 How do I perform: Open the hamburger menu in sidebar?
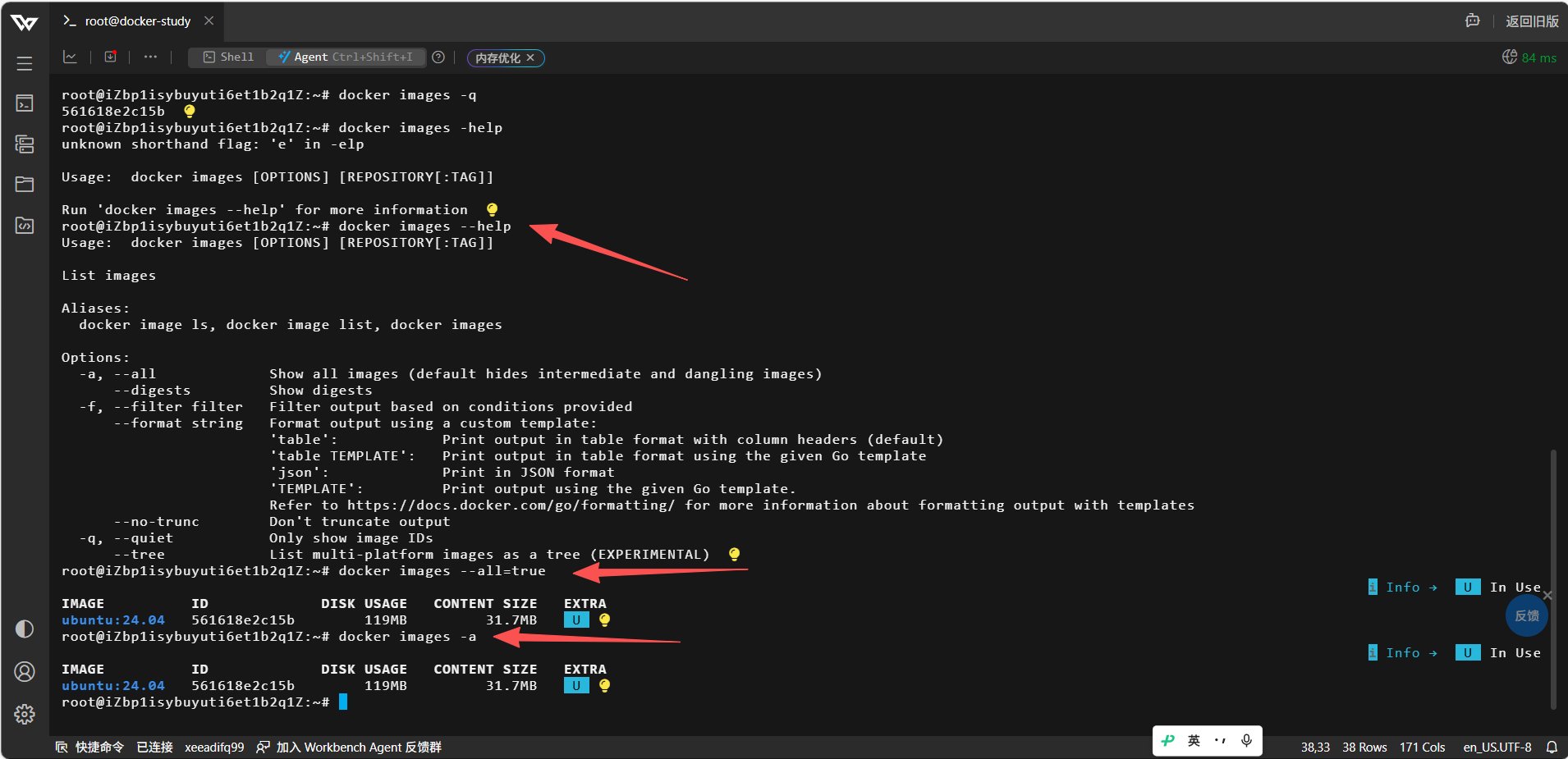pos(25,63)
